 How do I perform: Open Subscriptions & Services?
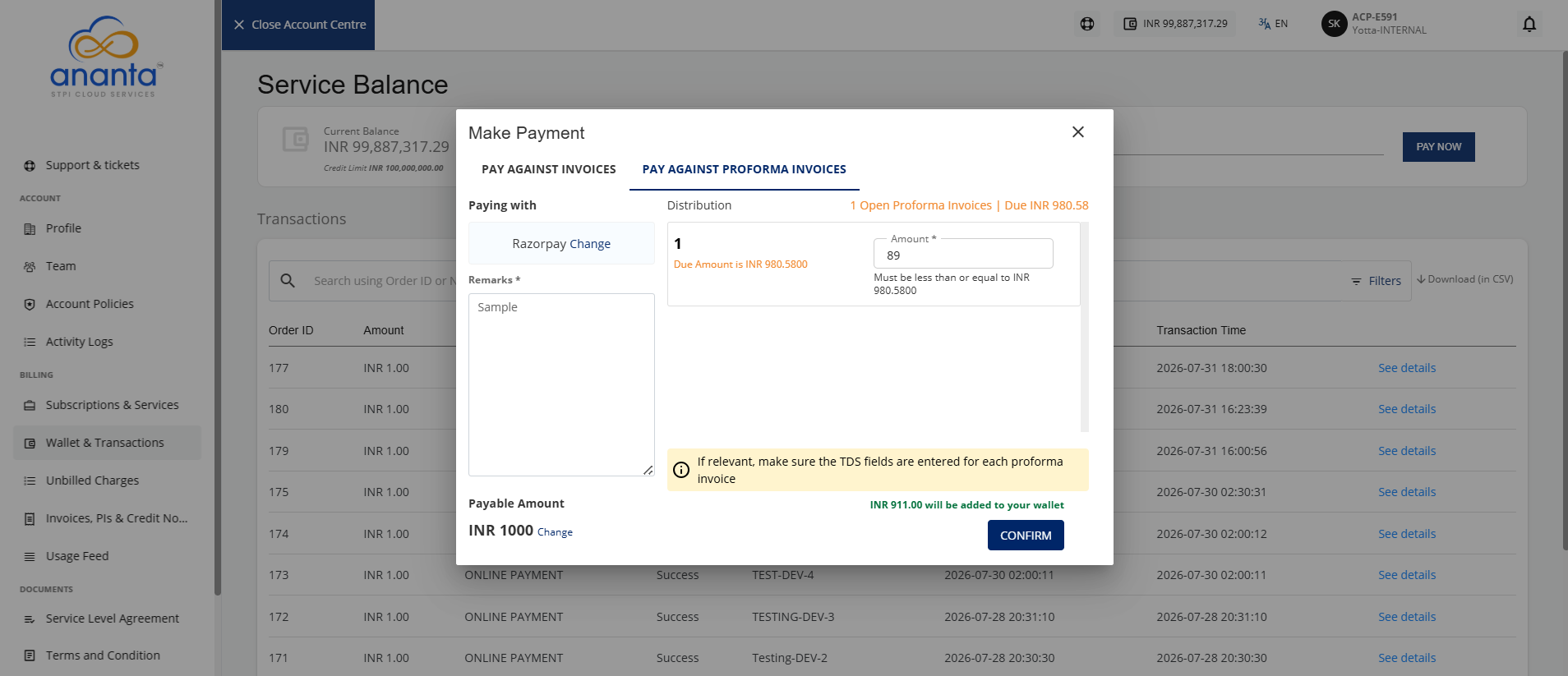point(112,405)
